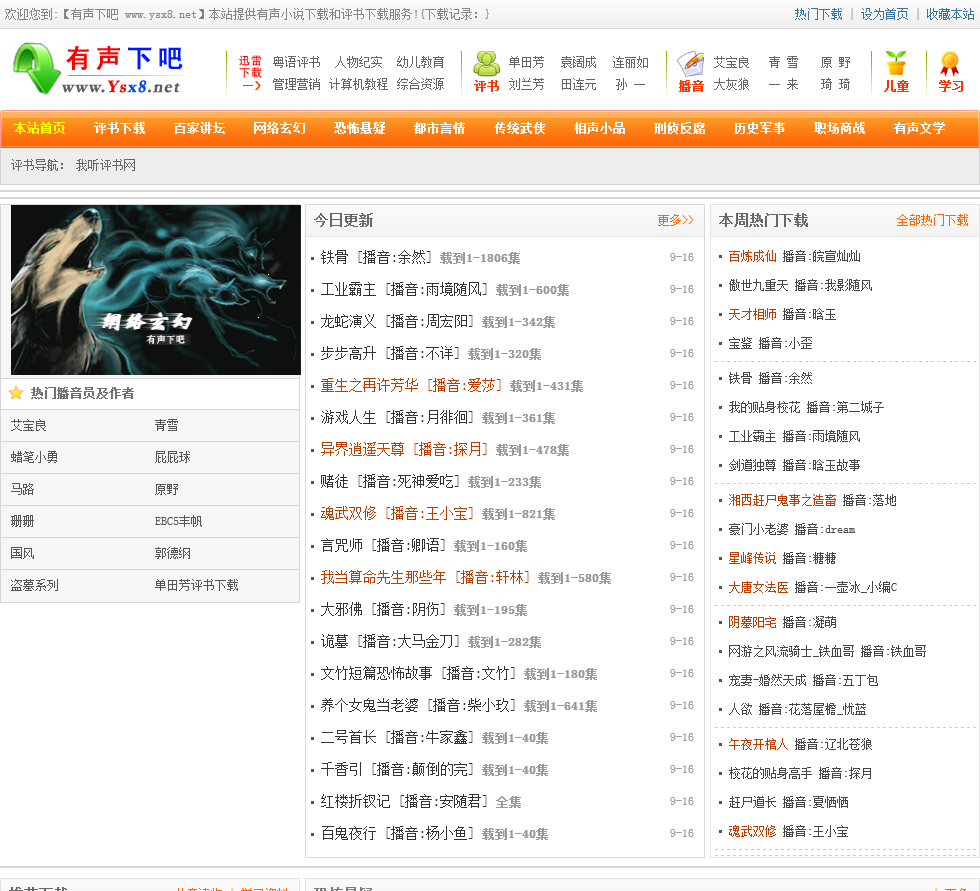Open 历史军事 tab

pos(759,128)
